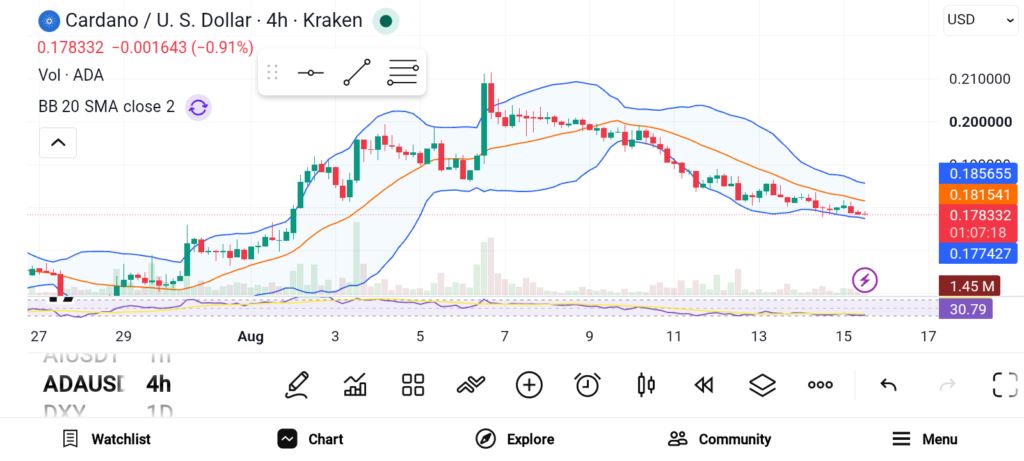Open the indicators chart icon
This screenshot has height=461, width=1024.
pos(355,385)
